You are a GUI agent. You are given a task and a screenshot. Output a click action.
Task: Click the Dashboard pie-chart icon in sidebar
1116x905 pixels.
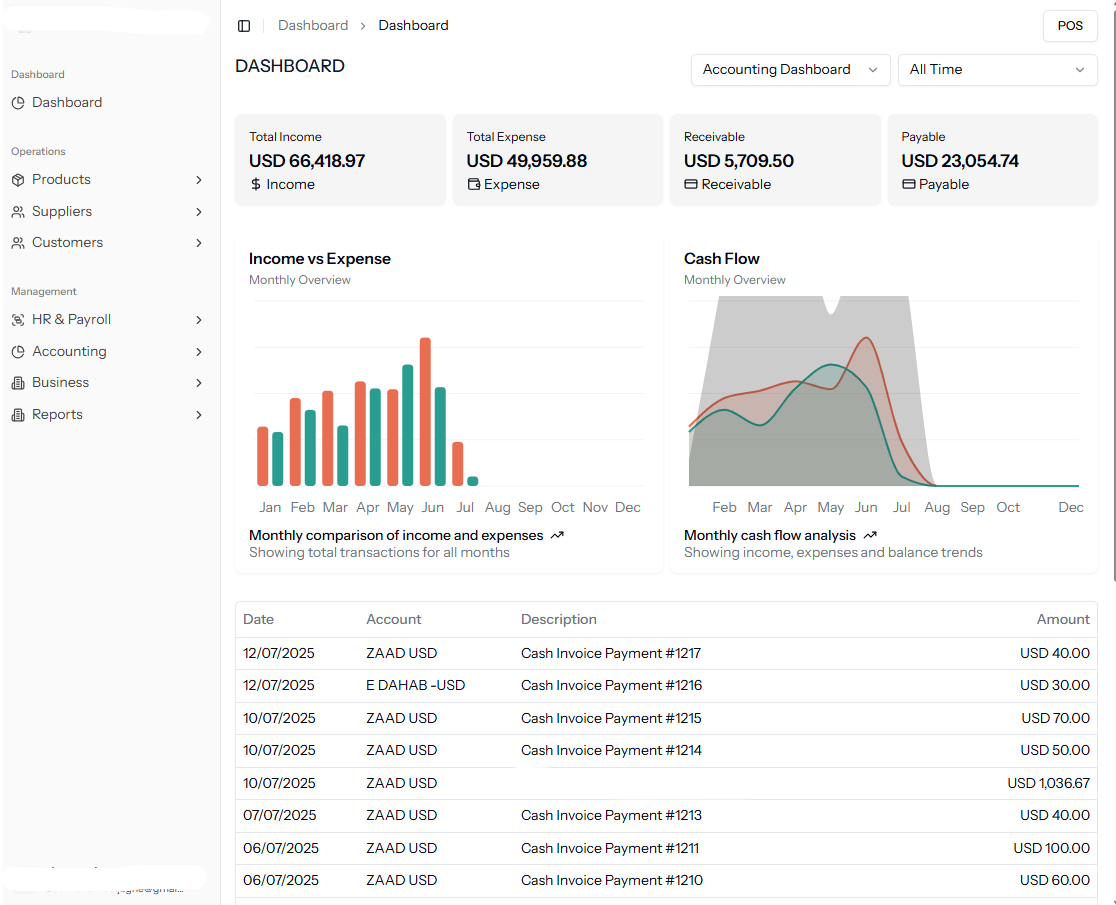[x=18, y=102]
